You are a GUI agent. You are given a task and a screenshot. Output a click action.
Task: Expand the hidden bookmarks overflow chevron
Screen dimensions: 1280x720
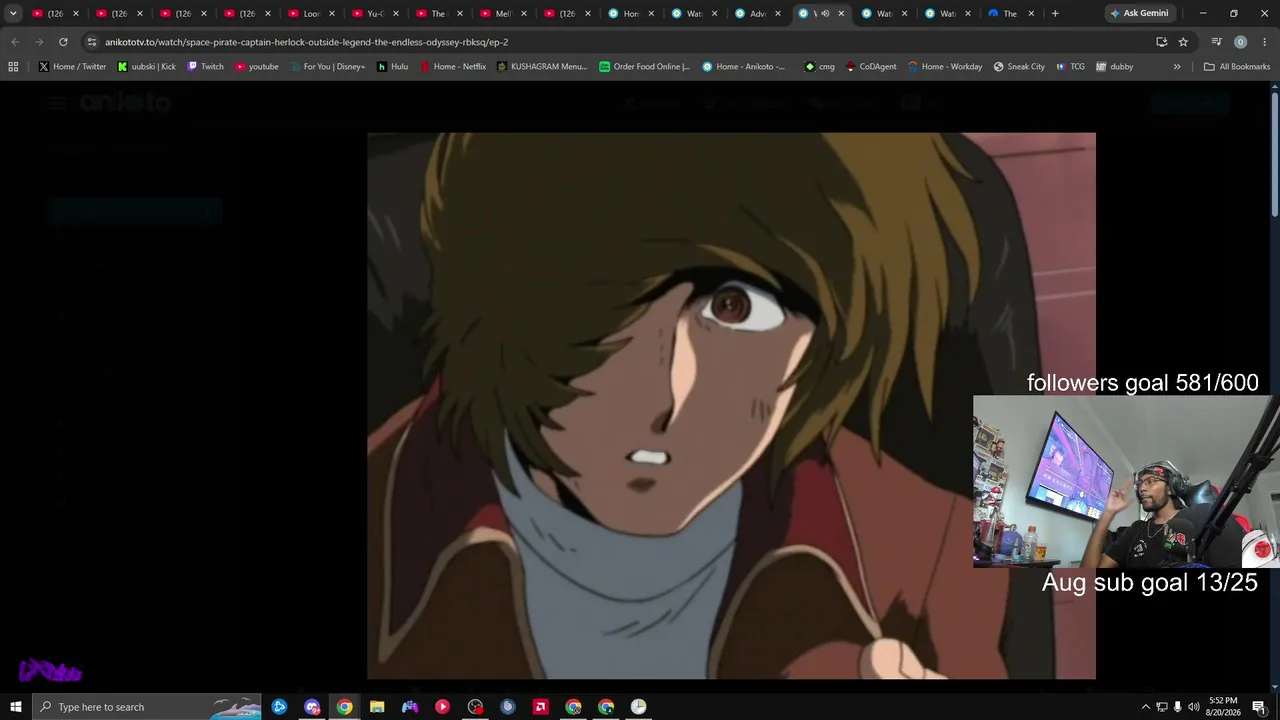pyautogui.click(x=1177, y=67)
